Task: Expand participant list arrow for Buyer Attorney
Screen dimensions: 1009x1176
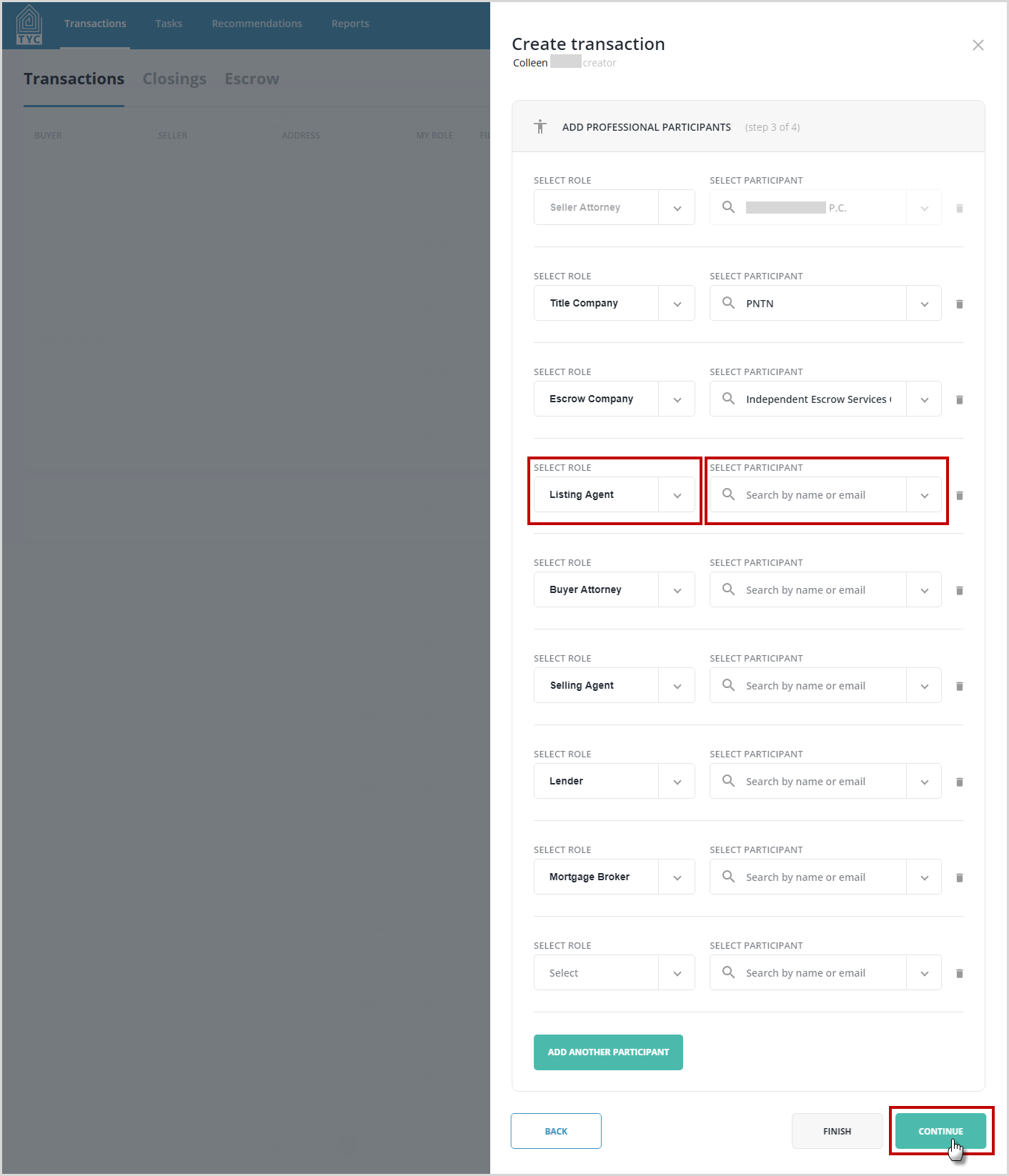Action: (924, 590)
